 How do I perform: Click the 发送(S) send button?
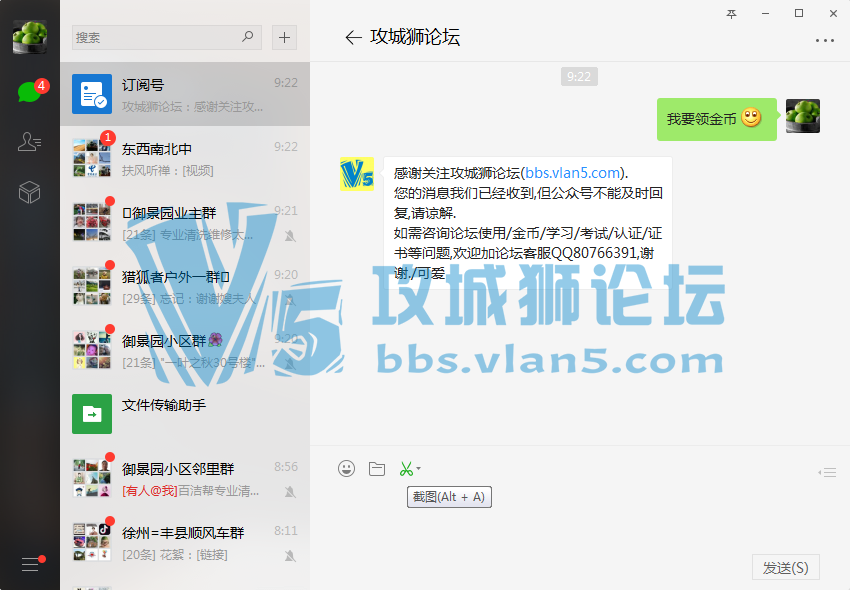coord(785,568)
